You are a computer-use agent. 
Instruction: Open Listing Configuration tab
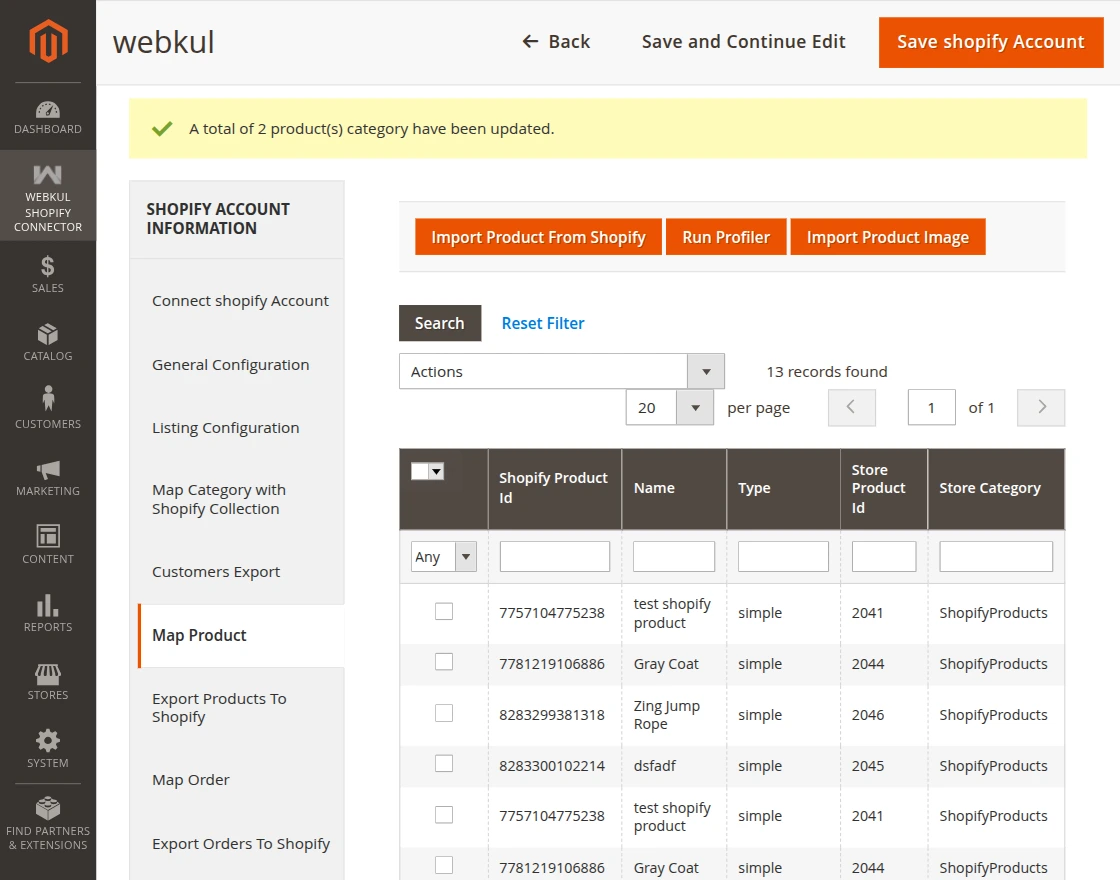click(x=226, y=428)
